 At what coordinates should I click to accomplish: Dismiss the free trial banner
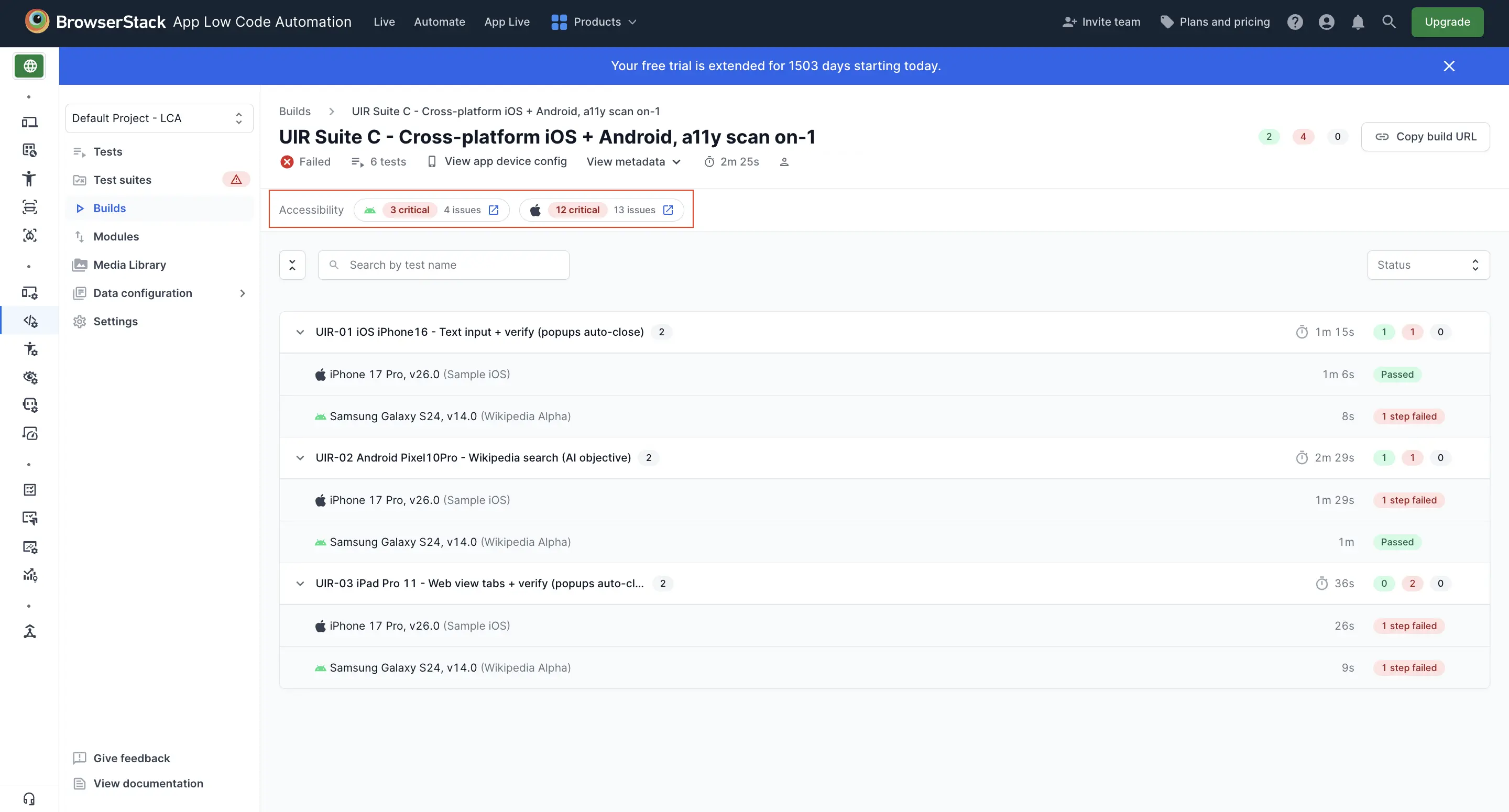[1449, 66]
